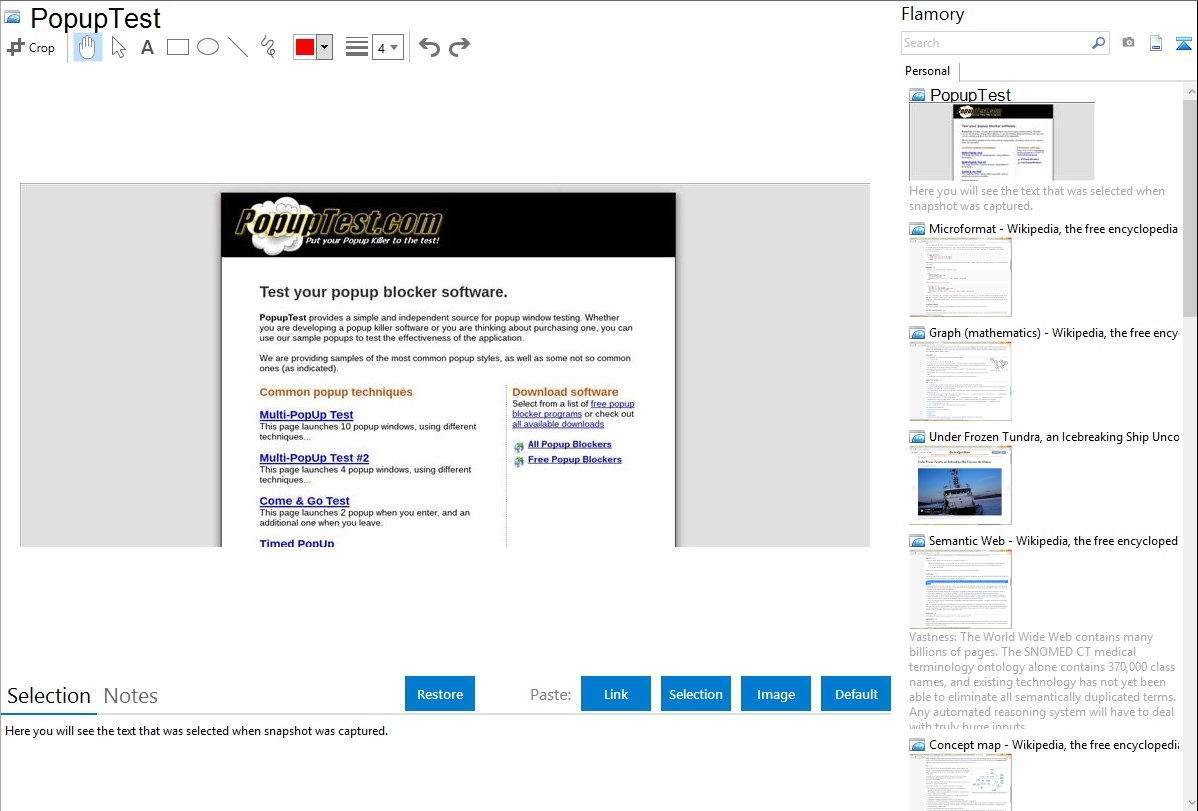Redo the last undone edit

coord(459,47)
